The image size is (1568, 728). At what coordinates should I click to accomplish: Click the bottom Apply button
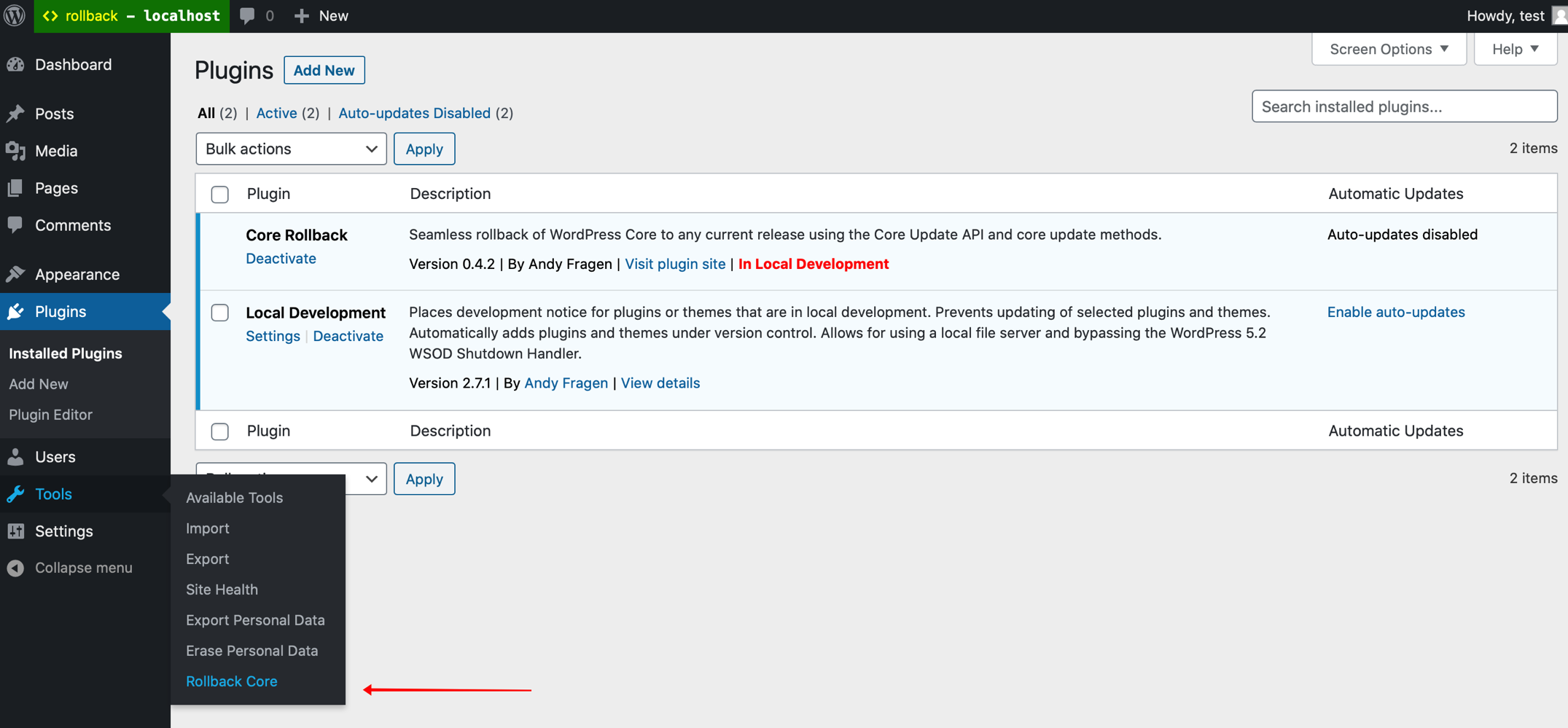(x=424, y=479)
